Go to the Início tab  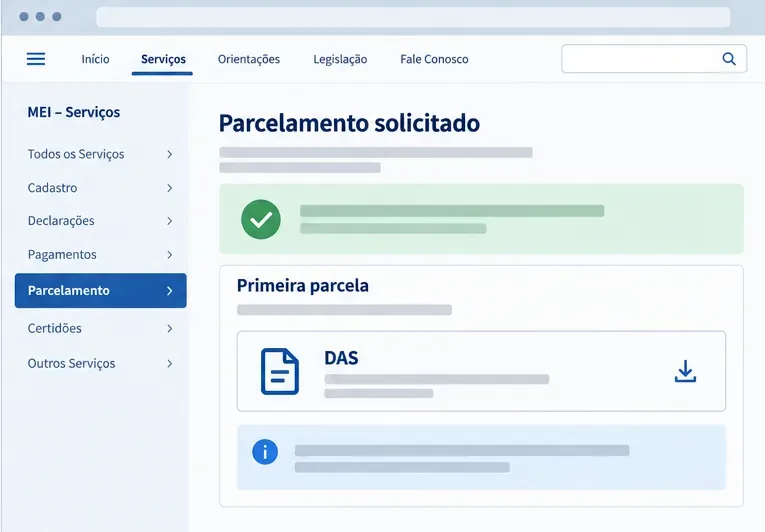point(95,59)
